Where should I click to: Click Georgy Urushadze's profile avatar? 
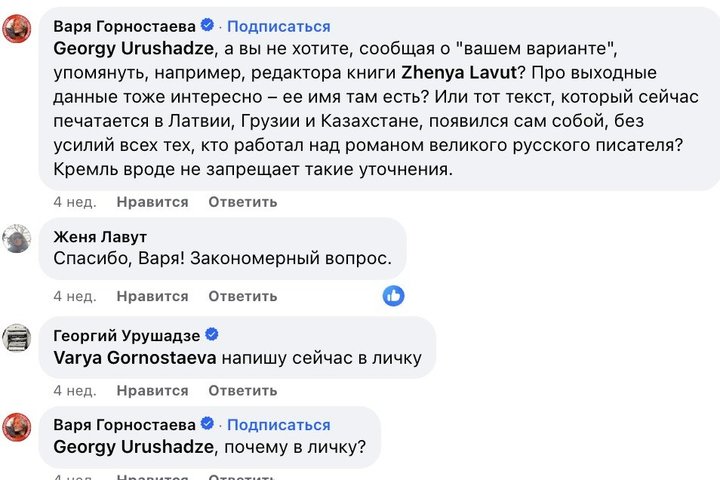pos(18,337)
